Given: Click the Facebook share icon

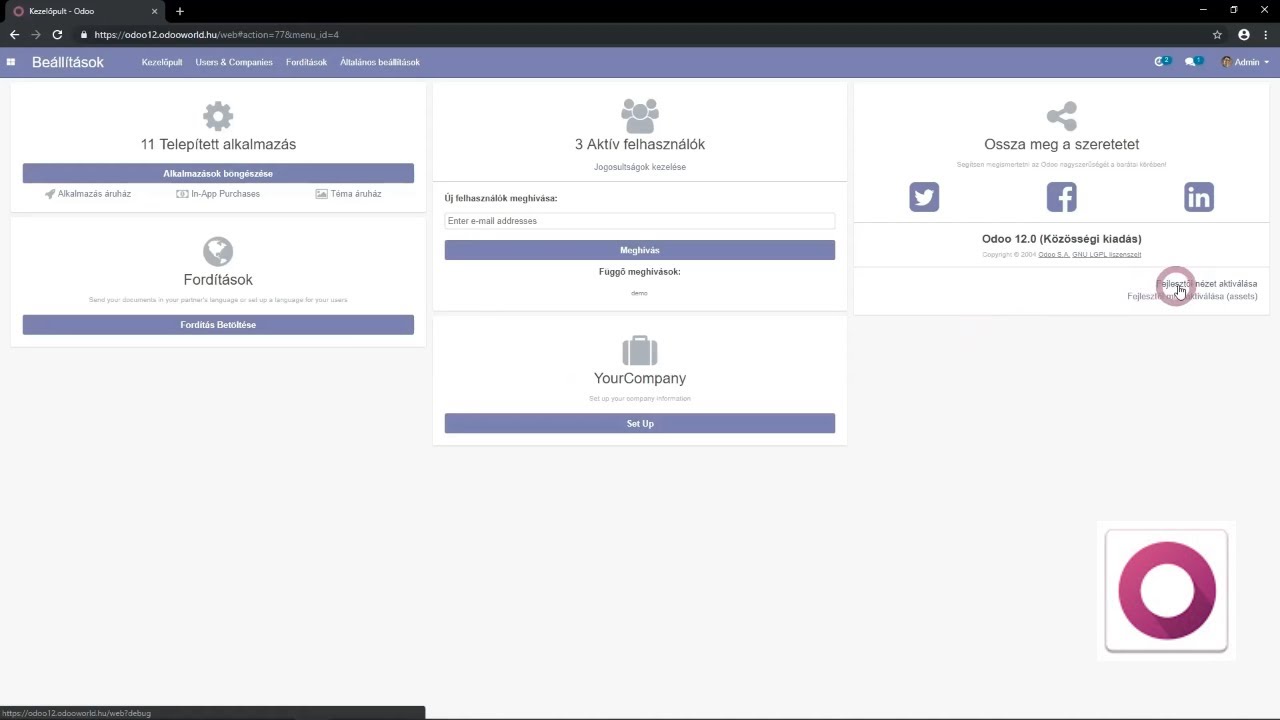Looking at the screenshot, I should (1061, 197).
